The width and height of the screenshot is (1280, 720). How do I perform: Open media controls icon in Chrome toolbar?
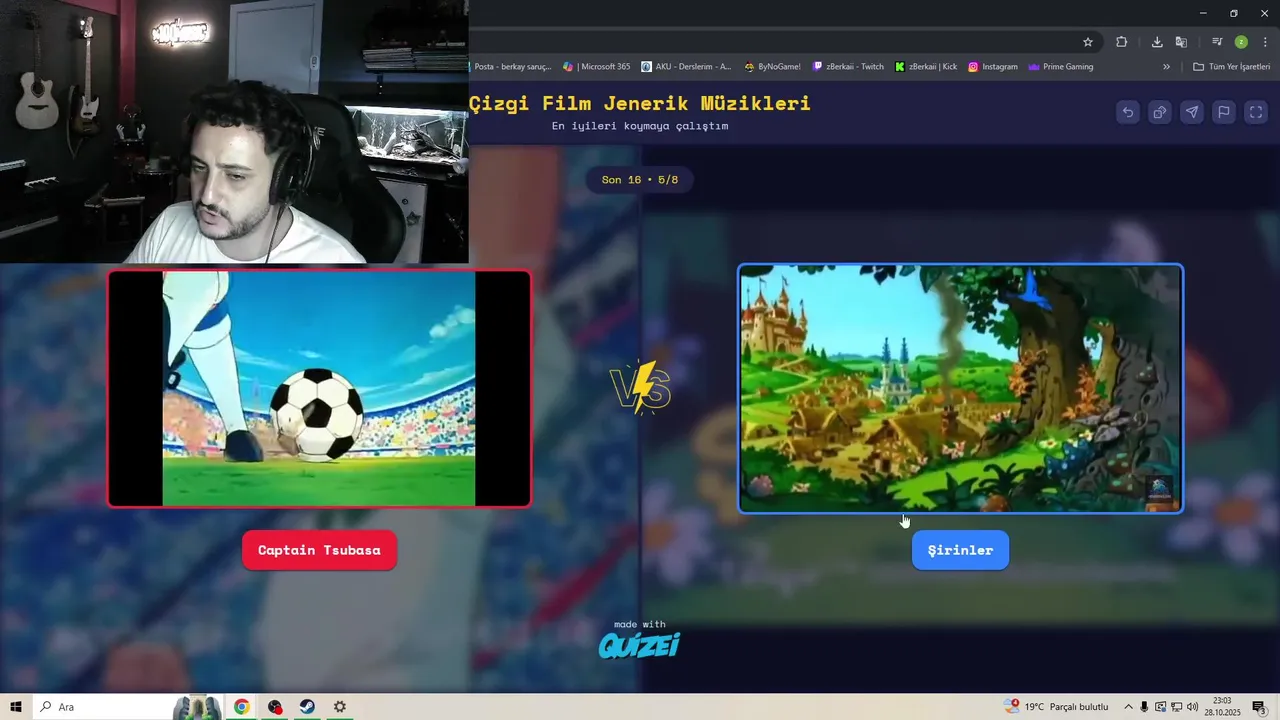coord(1217,42)
